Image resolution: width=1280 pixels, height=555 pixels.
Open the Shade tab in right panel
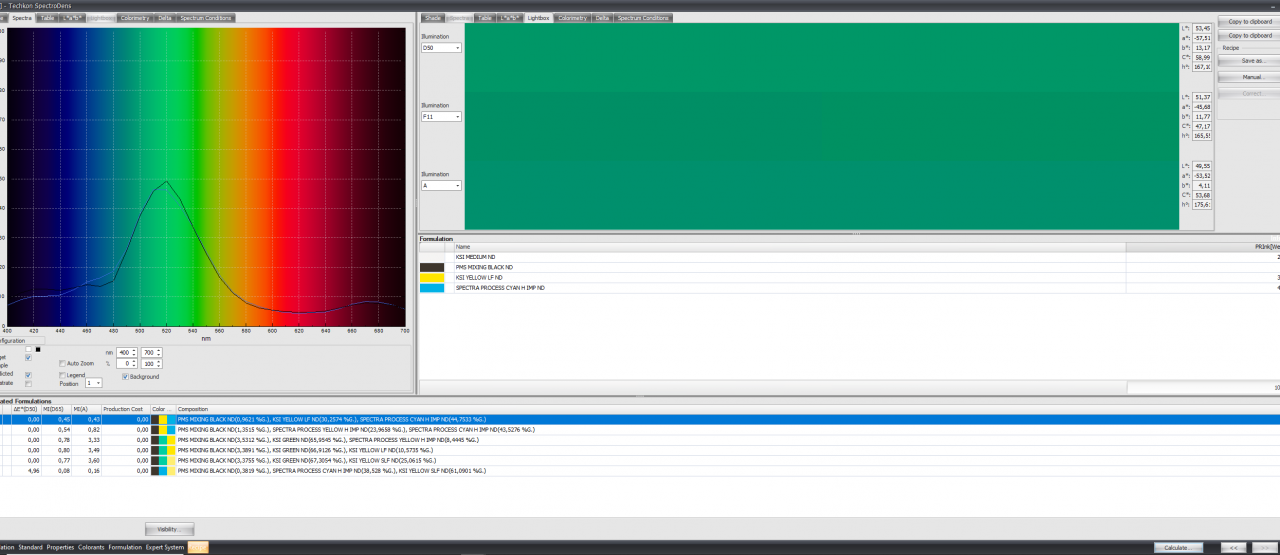pos(432,18)
